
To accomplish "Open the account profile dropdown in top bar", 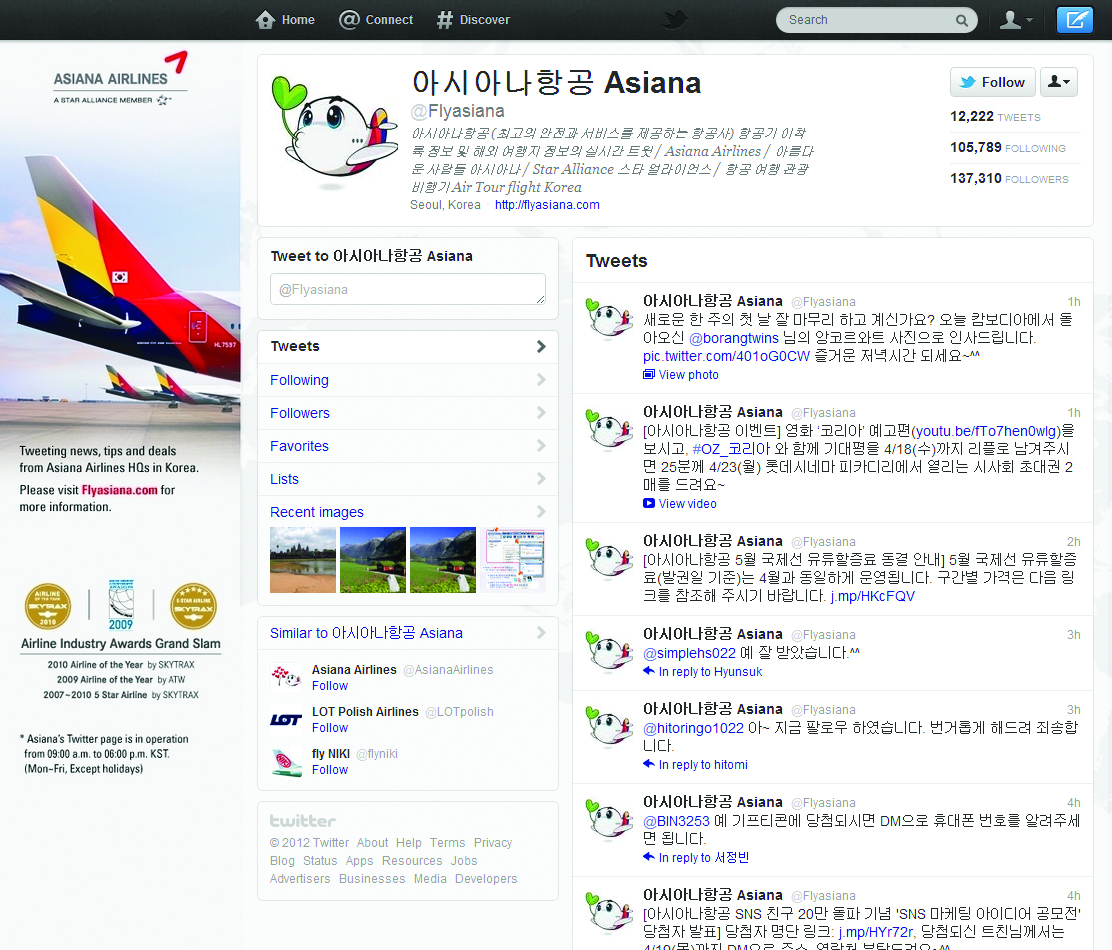I will 1016,19.
